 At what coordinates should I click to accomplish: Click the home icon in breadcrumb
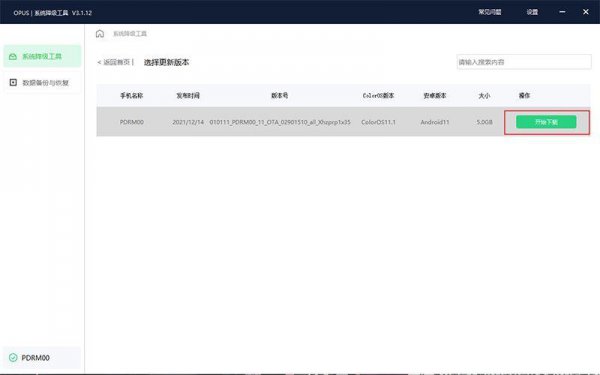pyautogui.click(x=100, y=34)
